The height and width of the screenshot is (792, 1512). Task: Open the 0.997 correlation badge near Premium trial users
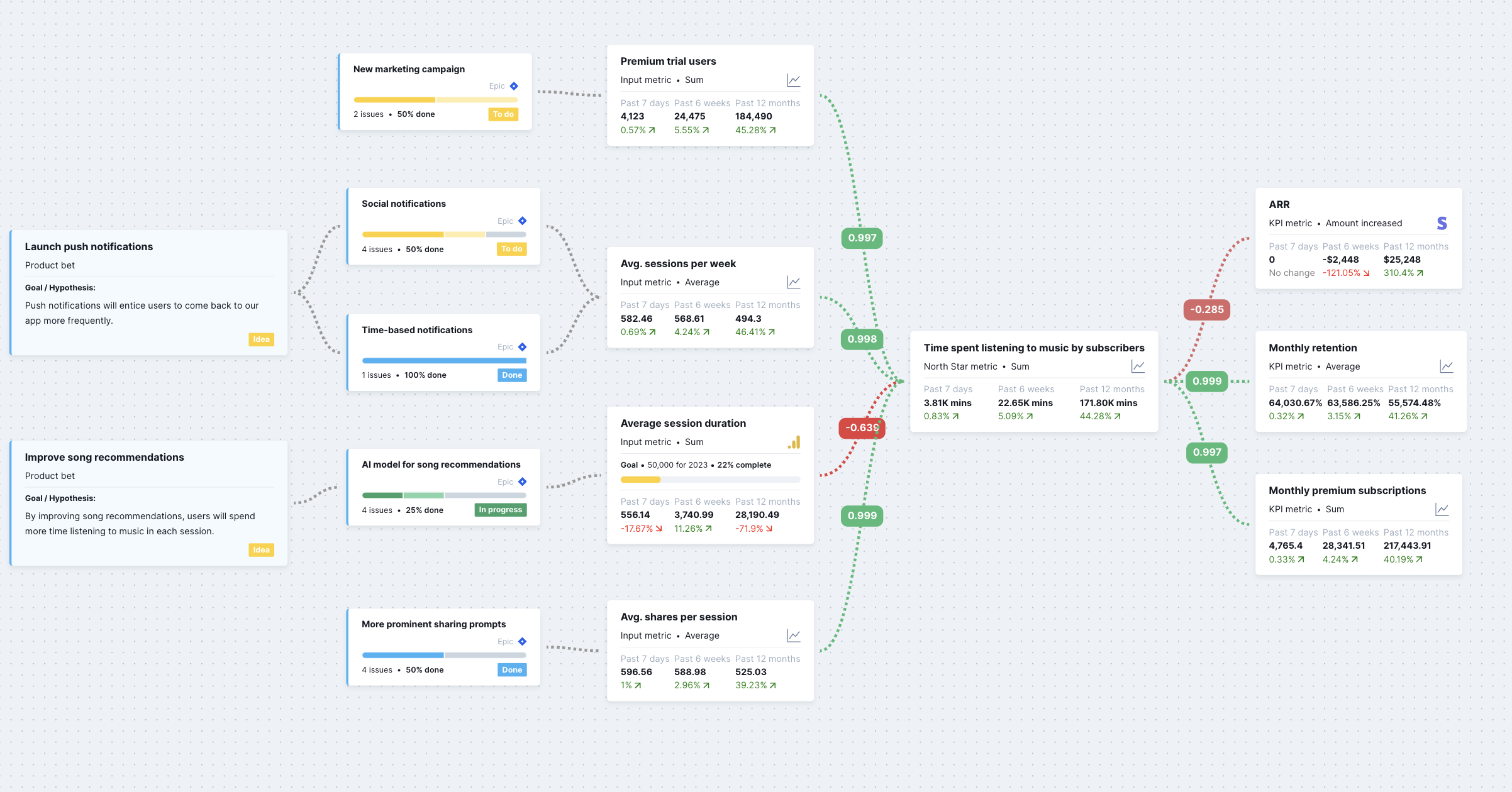[x=862, y=238]
